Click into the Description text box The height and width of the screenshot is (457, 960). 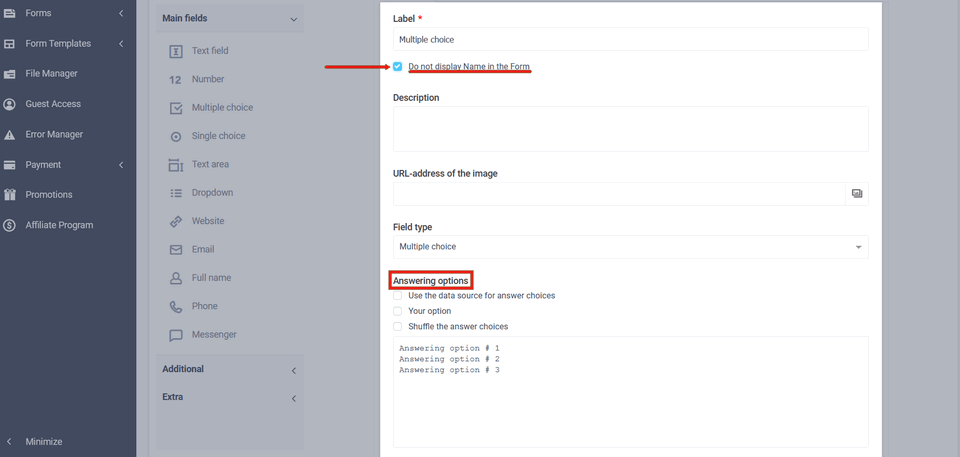coord(631,129)
